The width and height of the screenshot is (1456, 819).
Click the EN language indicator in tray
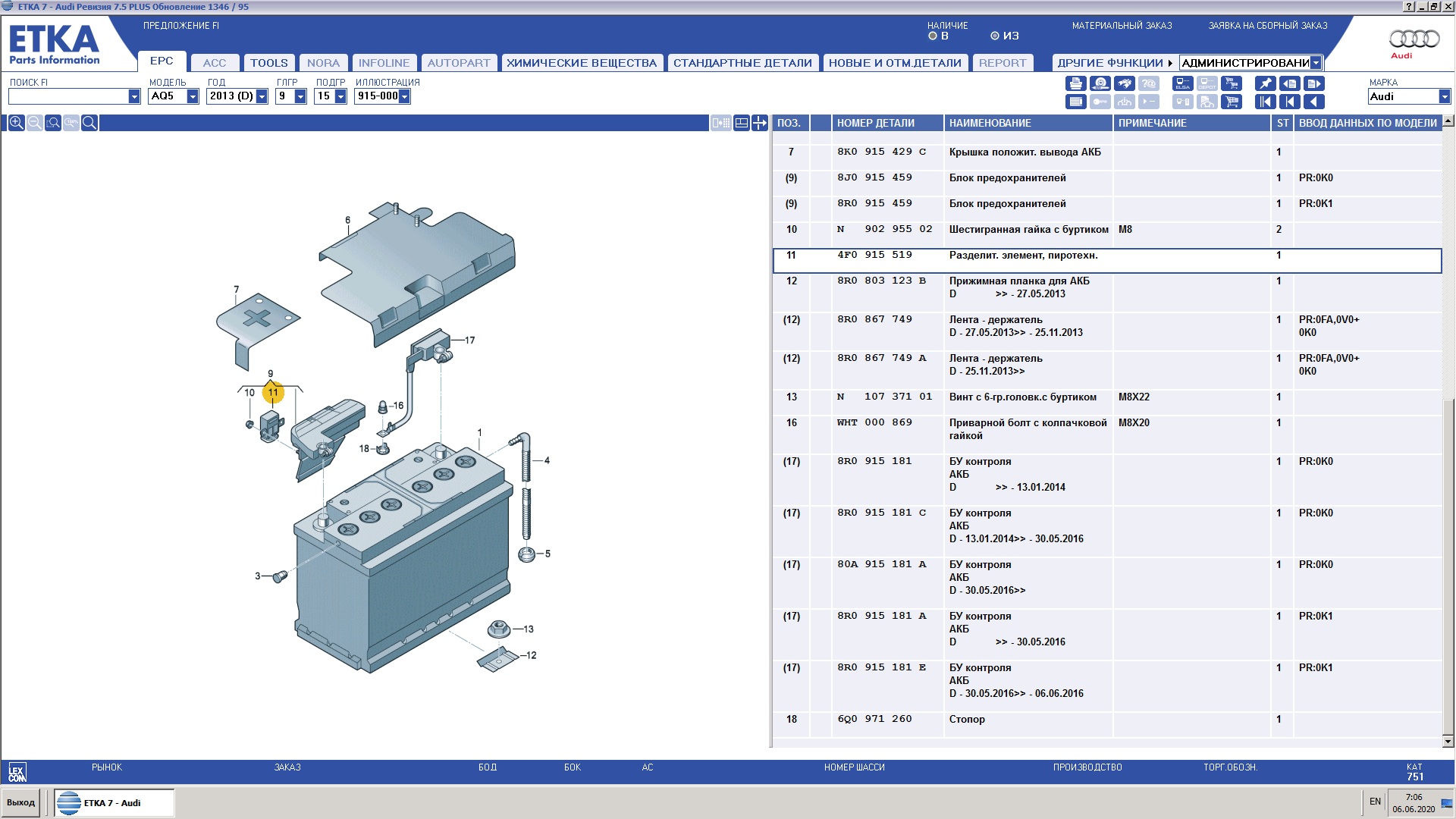[x=1375, y=802]
